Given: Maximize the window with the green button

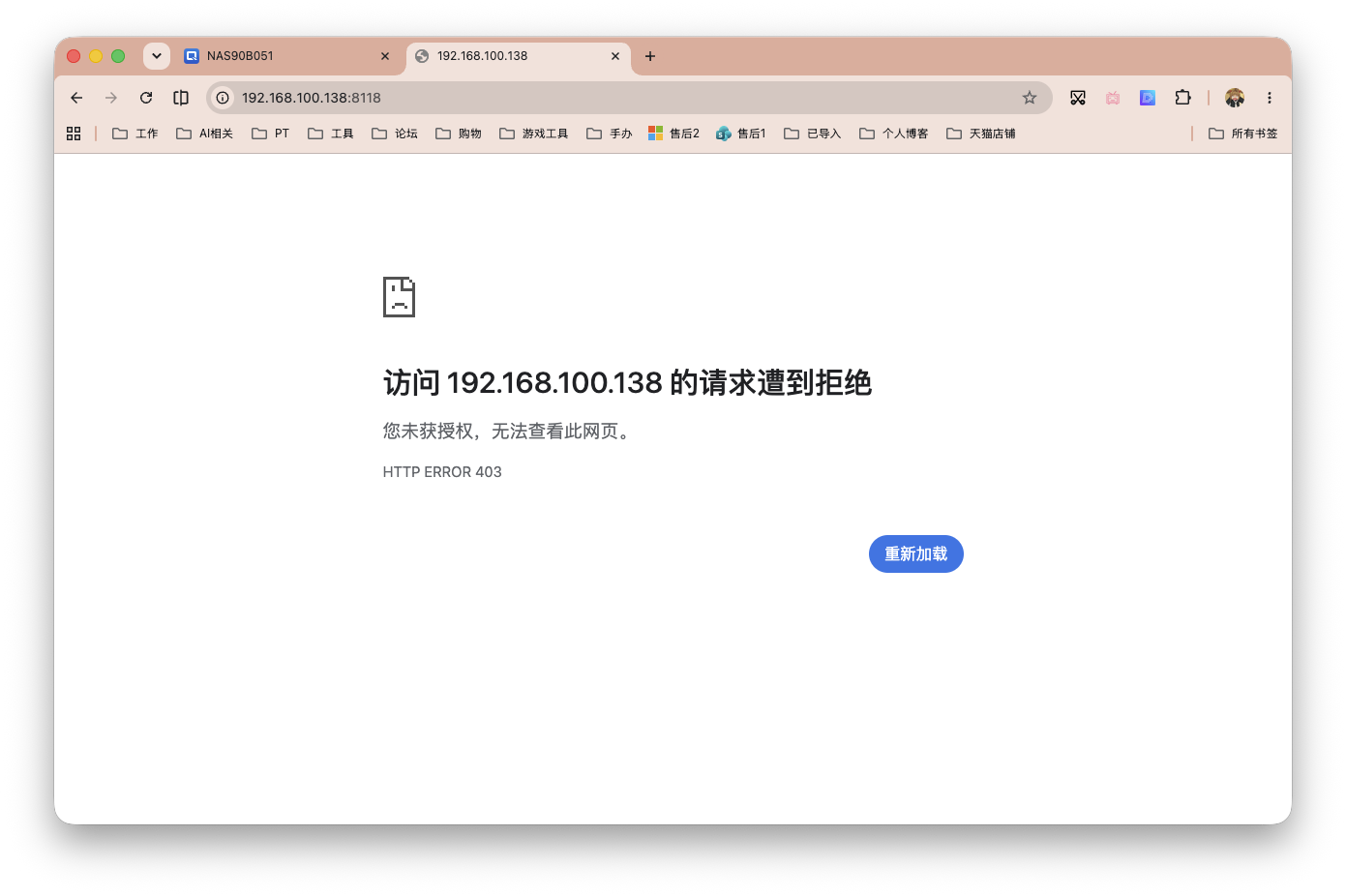Looking at the screenshot, I should pyautogui.click(x=118, y=56).
